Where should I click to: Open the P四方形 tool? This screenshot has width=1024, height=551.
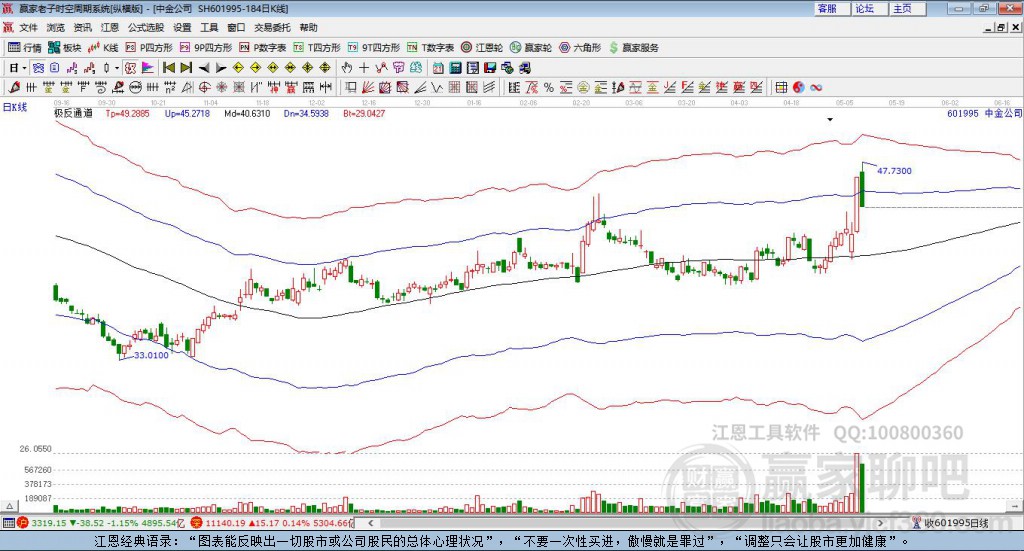coord(149,48)
